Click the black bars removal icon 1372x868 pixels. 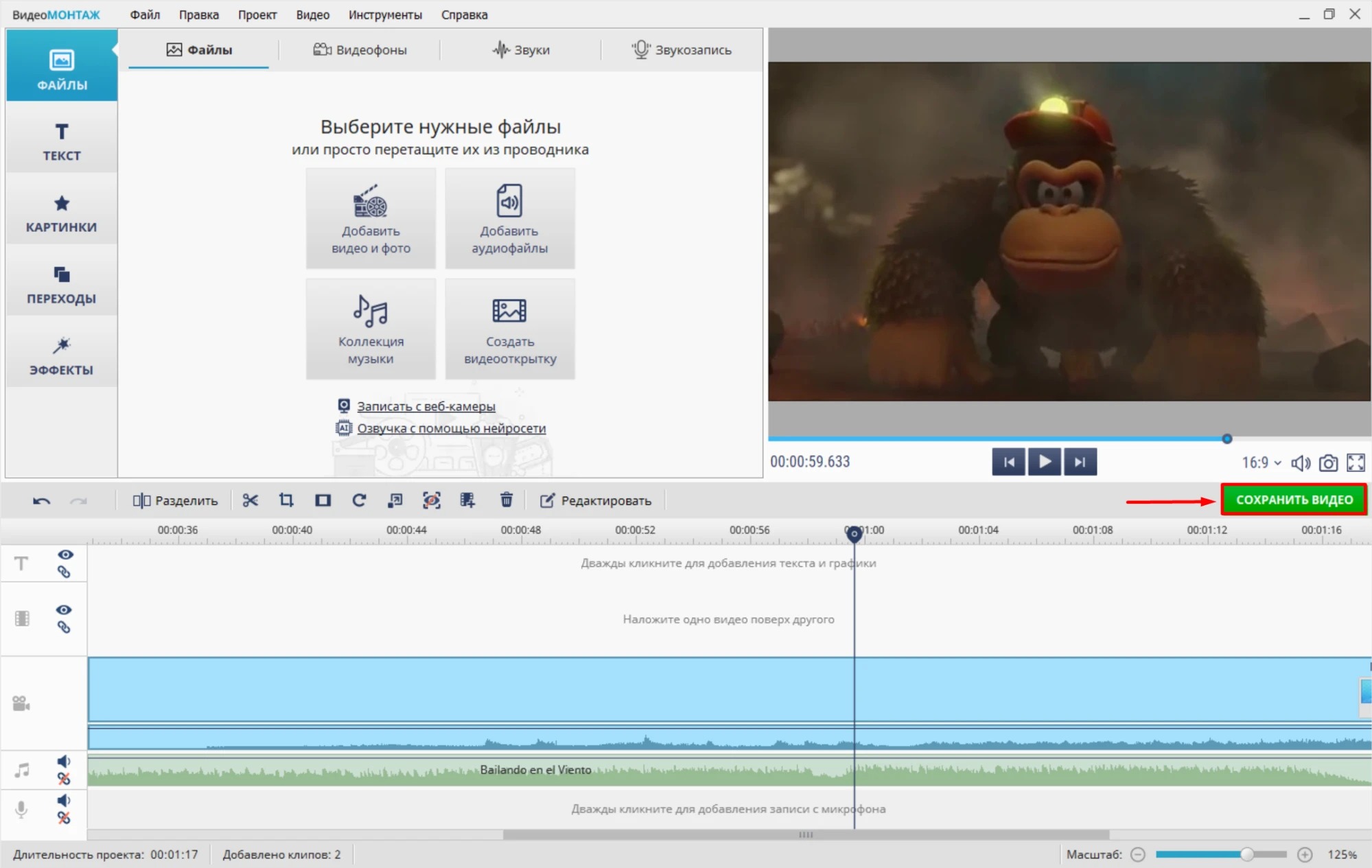coord(323,500)
